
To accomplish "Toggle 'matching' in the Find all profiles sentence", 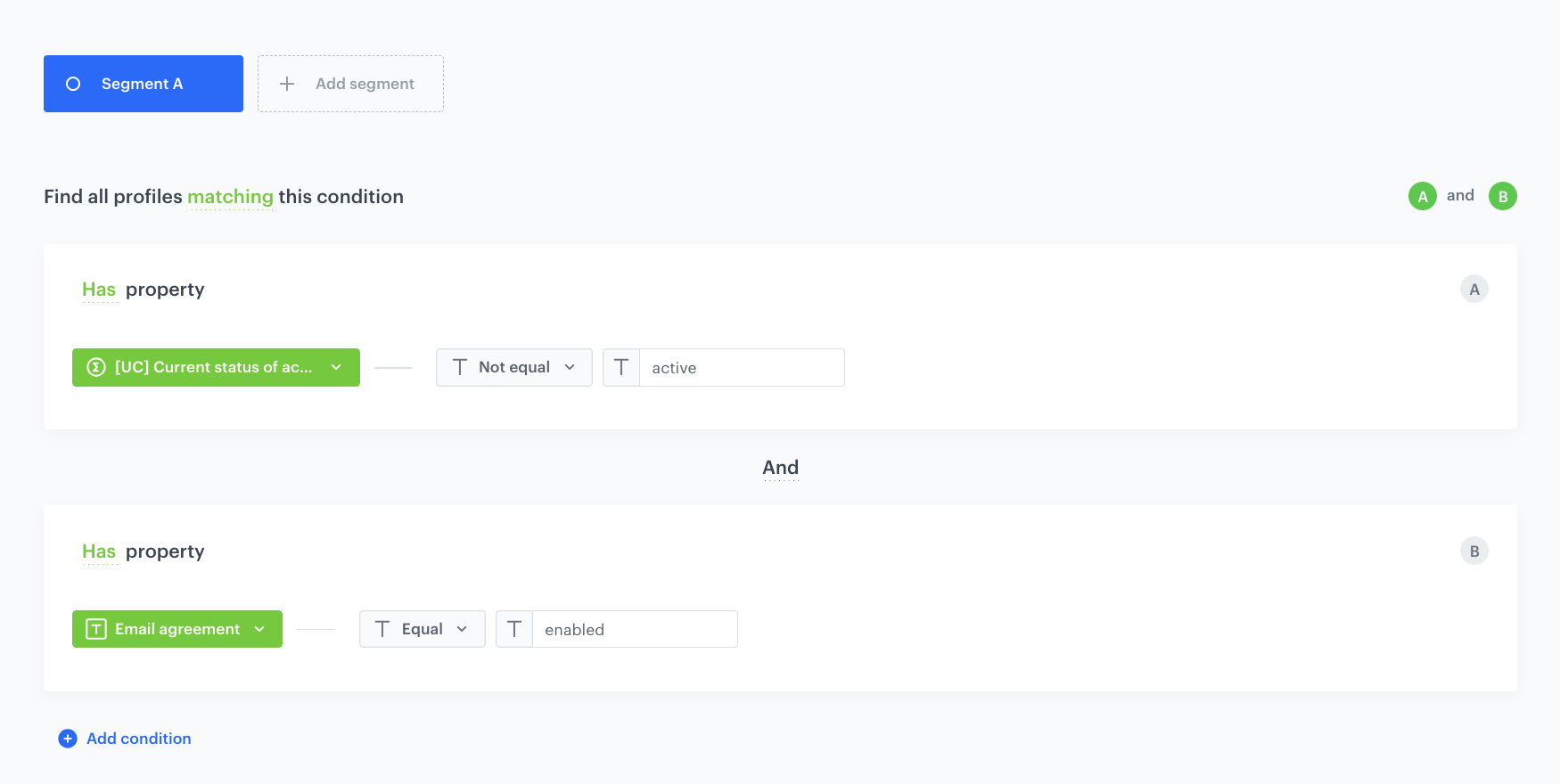I will point(230,197).
